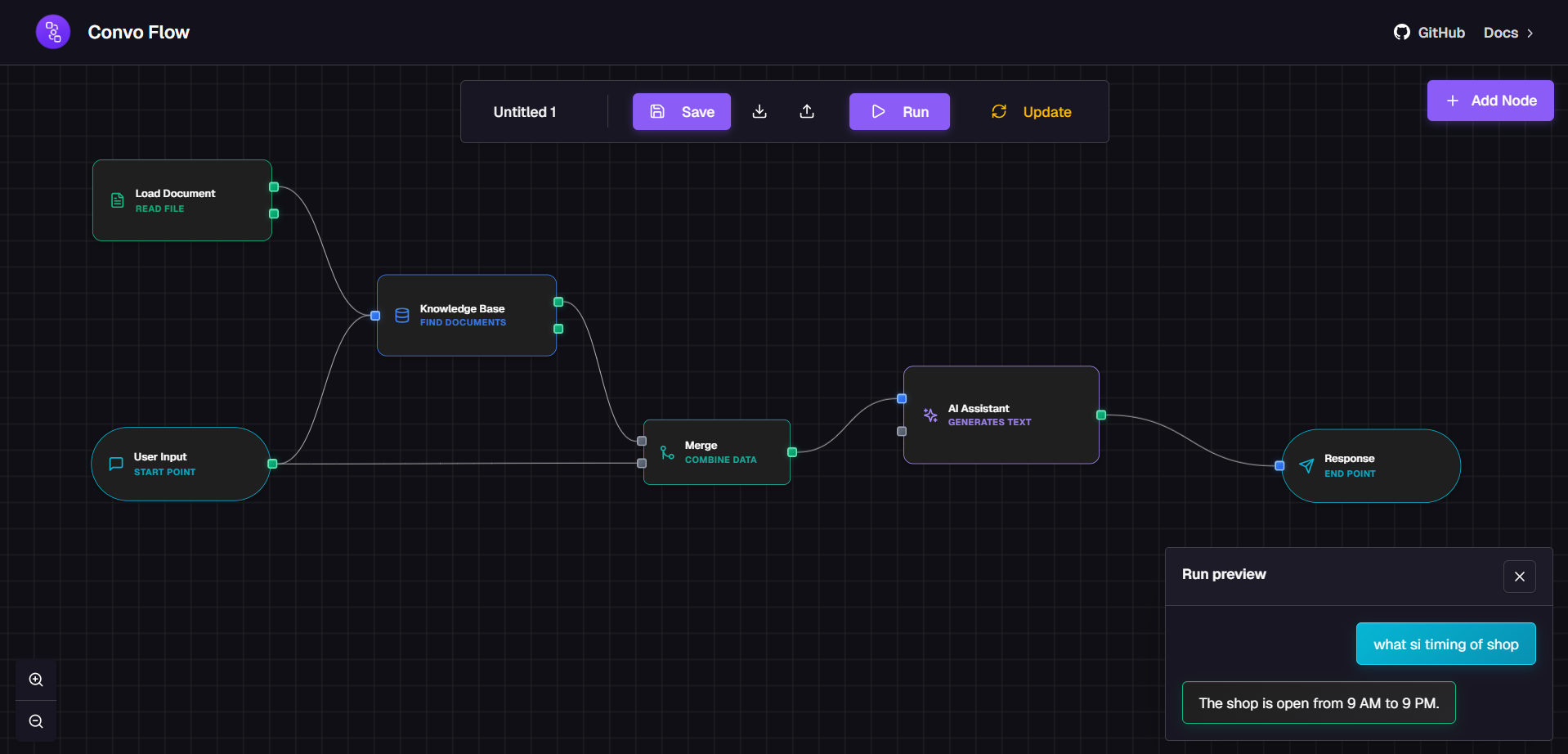Click the chat icon on the User Input node

tap(115, 463)
